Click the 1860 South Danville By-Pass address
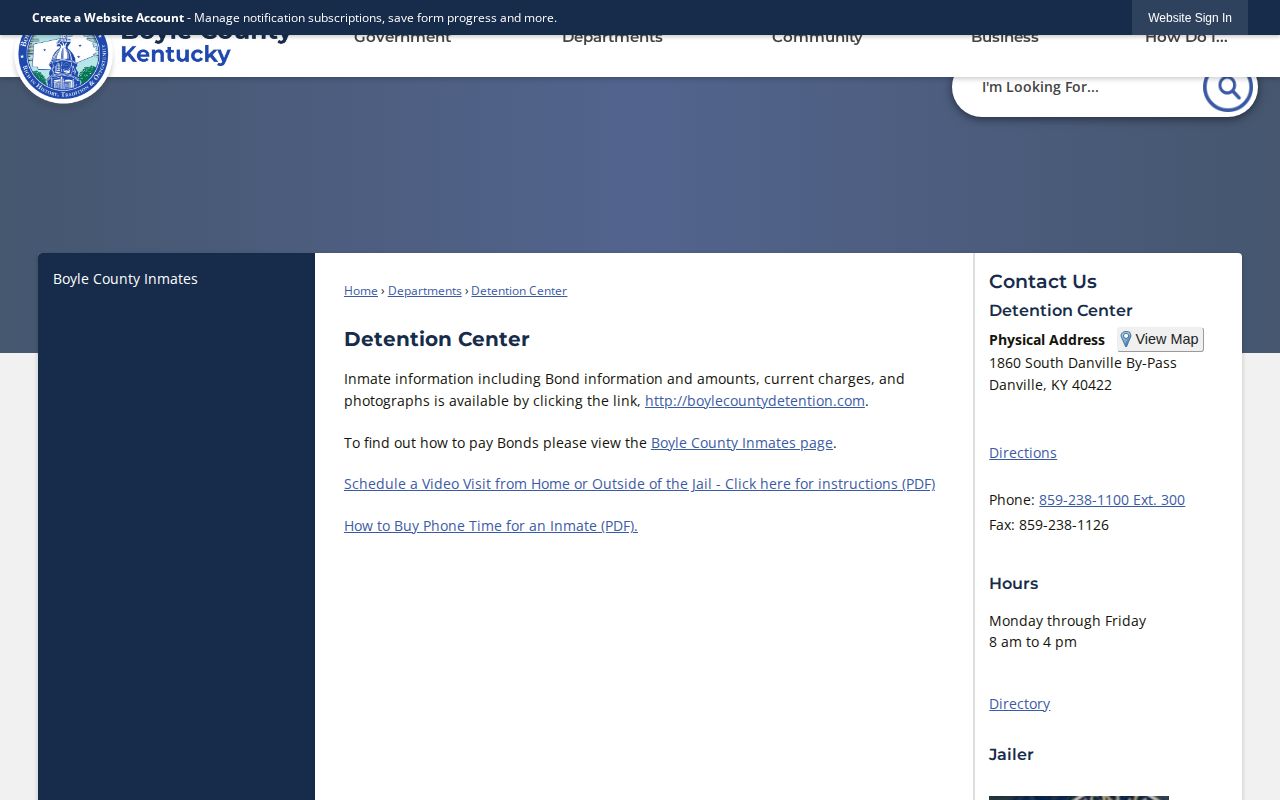The image size is (1280, 800). [x=1083, y=363]
